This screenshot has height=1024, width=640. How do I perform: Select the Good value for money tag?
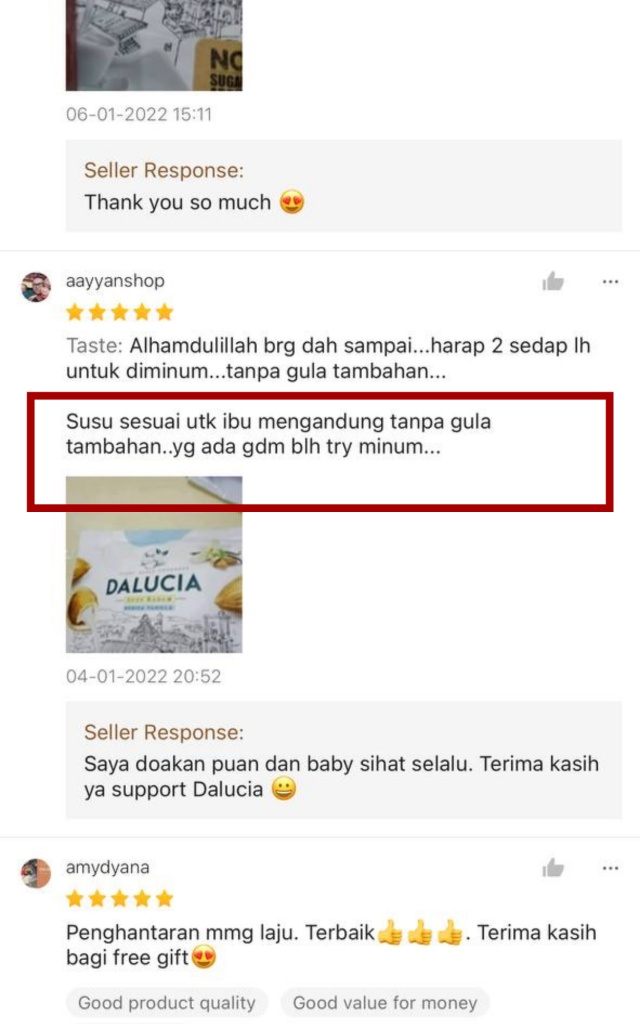(x=385, y=1002)
